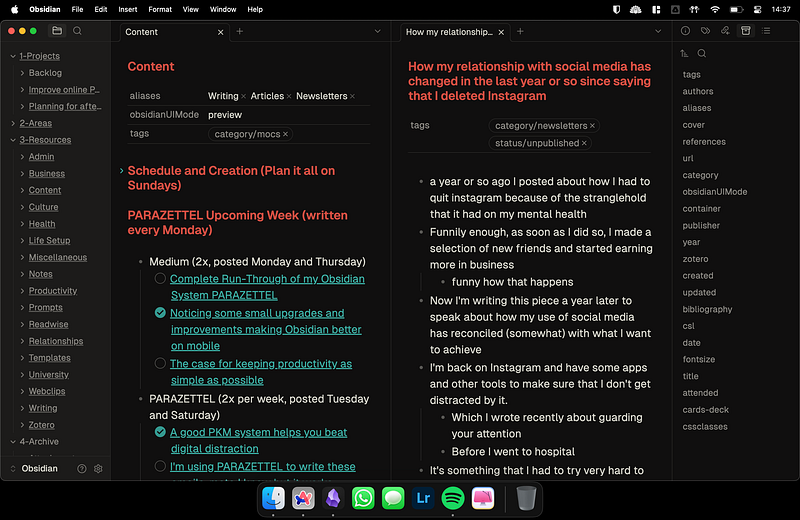Screen dimensions: 800x520
Task: Collapse the 4-Archive folder
Action: coord(13,442)
